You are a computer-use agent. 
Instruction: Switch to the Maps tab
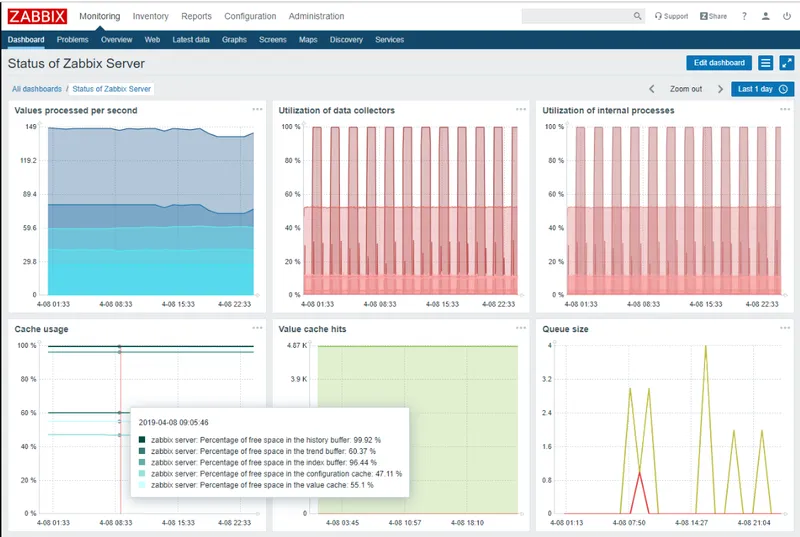(308, 40)
